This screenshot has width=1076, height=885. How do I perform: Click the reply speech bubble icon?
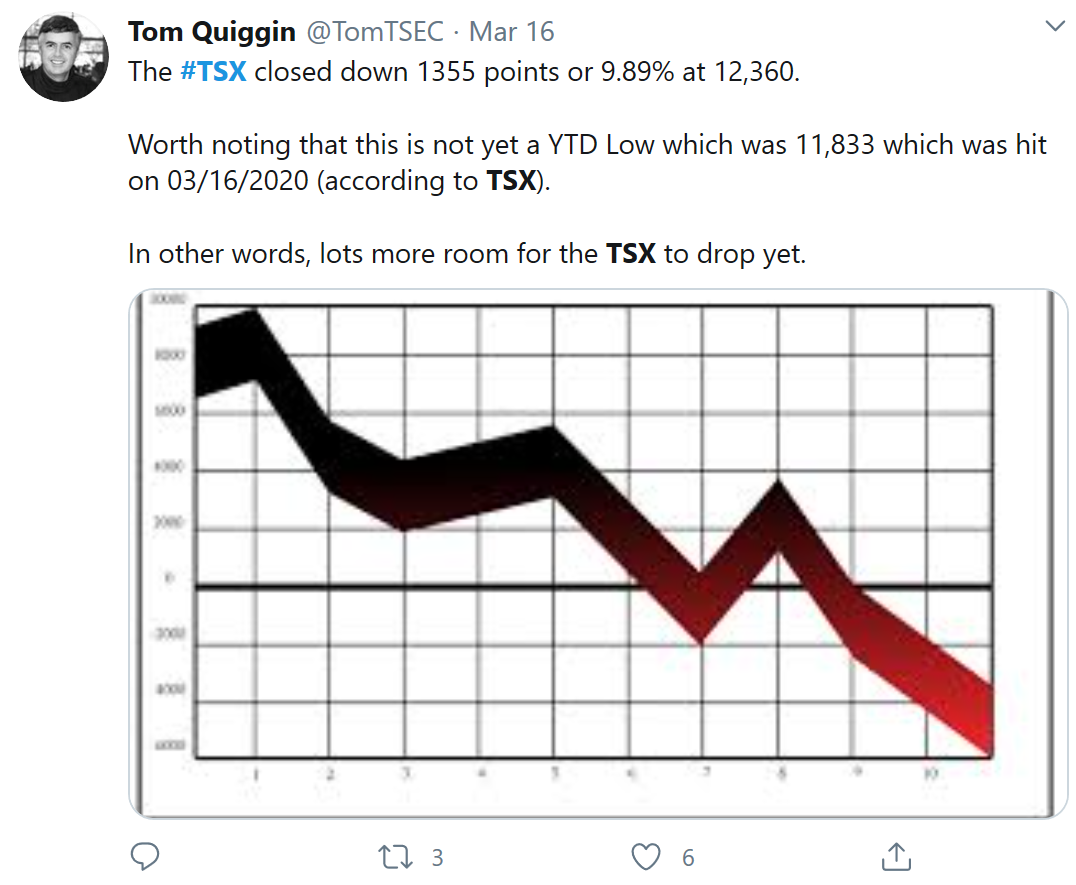[146, 856]
